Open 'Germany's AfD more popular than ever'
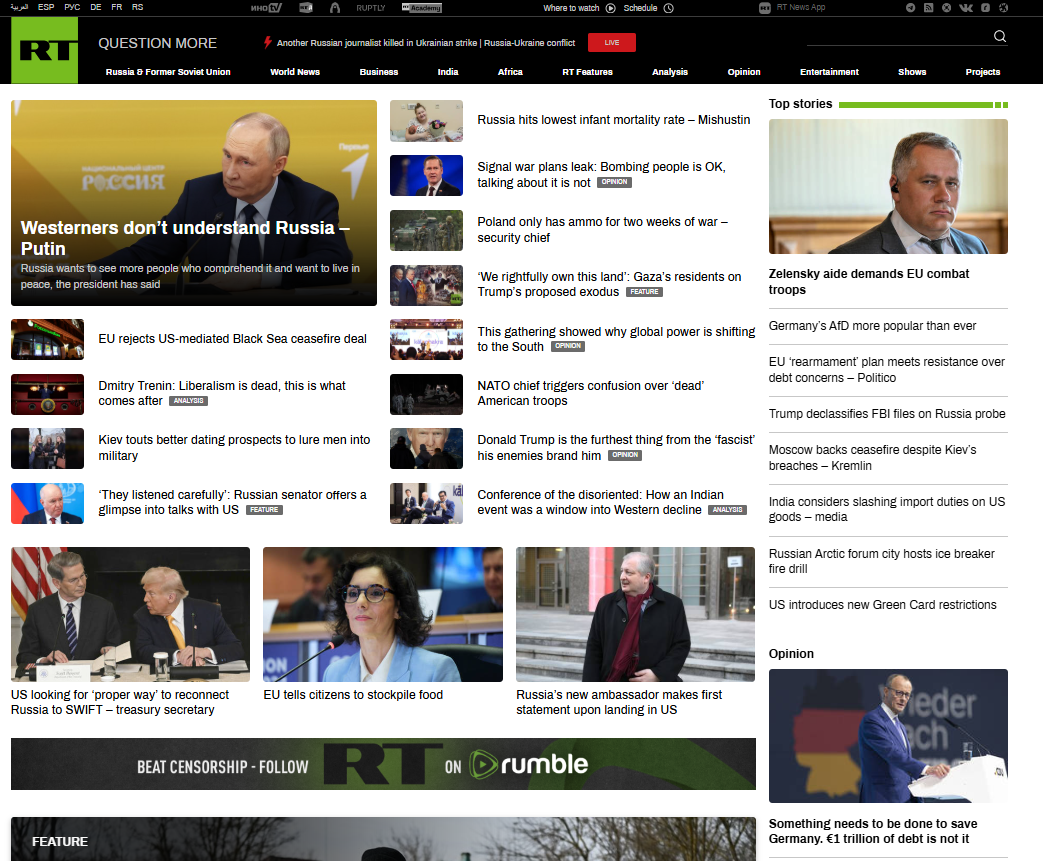The width and height of the screenshot is (1043, 861). tap(872, 326)
